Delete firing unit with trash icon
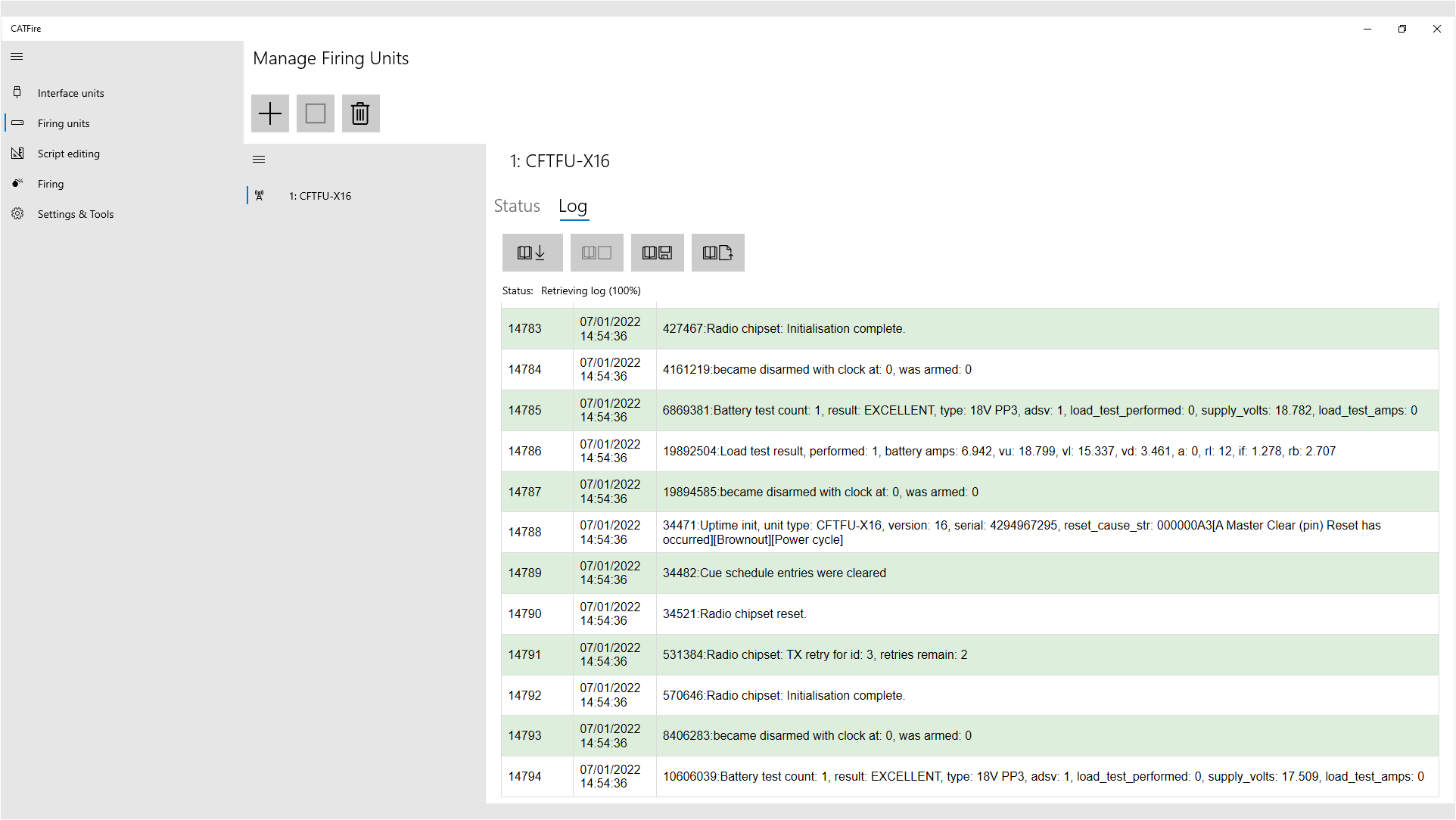The width and height of the screenshot is (1456, 820). point(360,113)
